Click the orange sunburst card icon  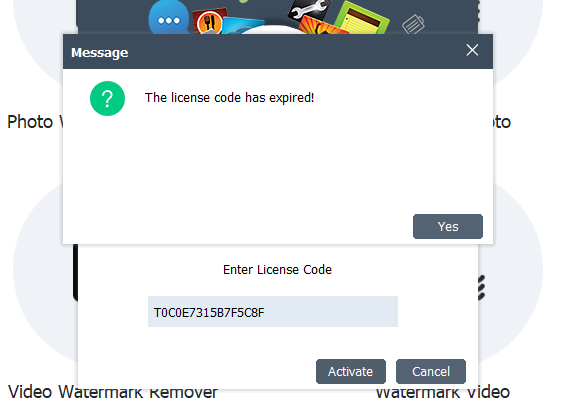321,27
